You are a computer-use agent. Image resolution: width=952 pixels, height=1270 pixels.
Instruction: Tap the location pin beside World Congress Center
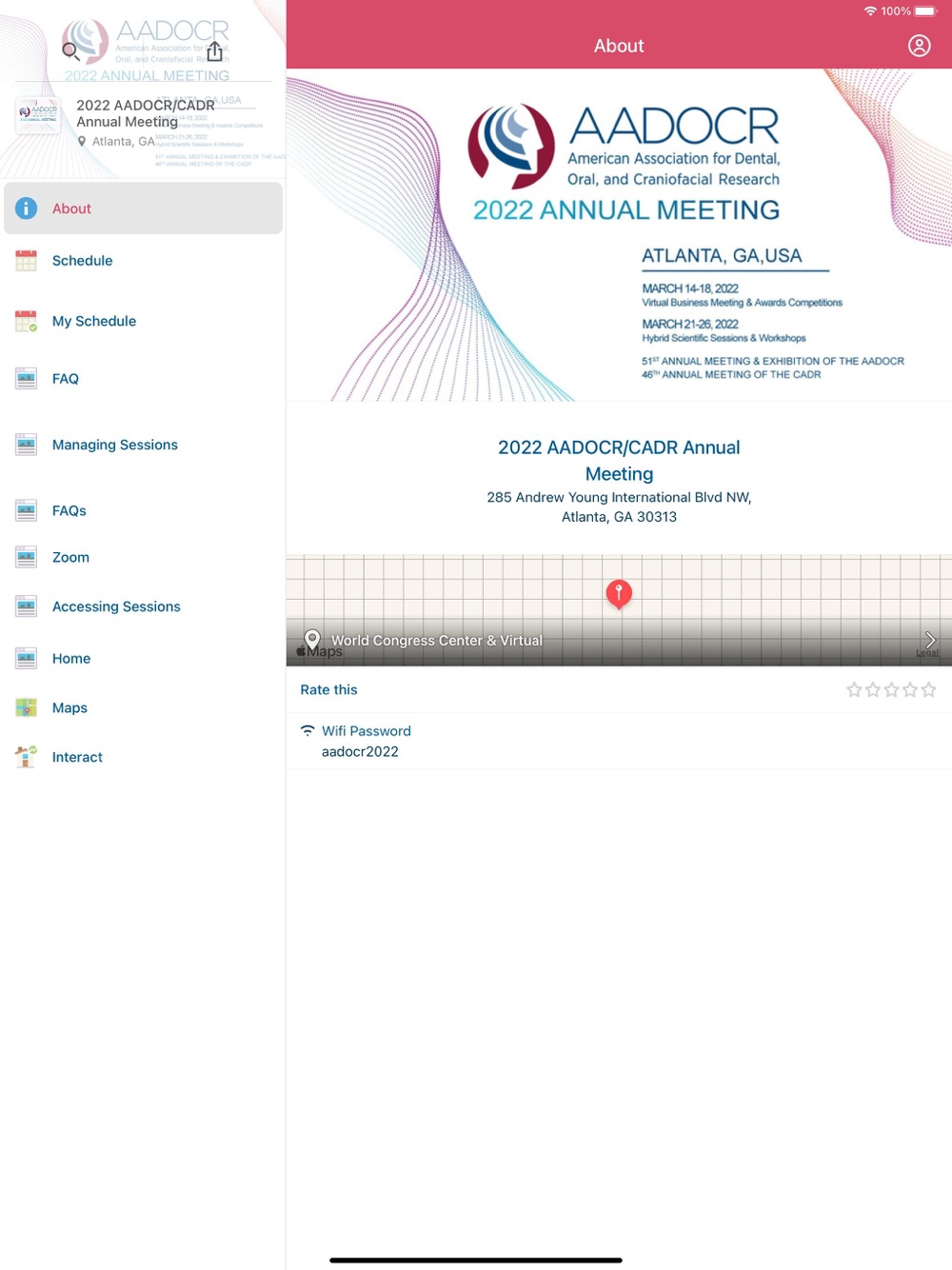pos(311,639)
